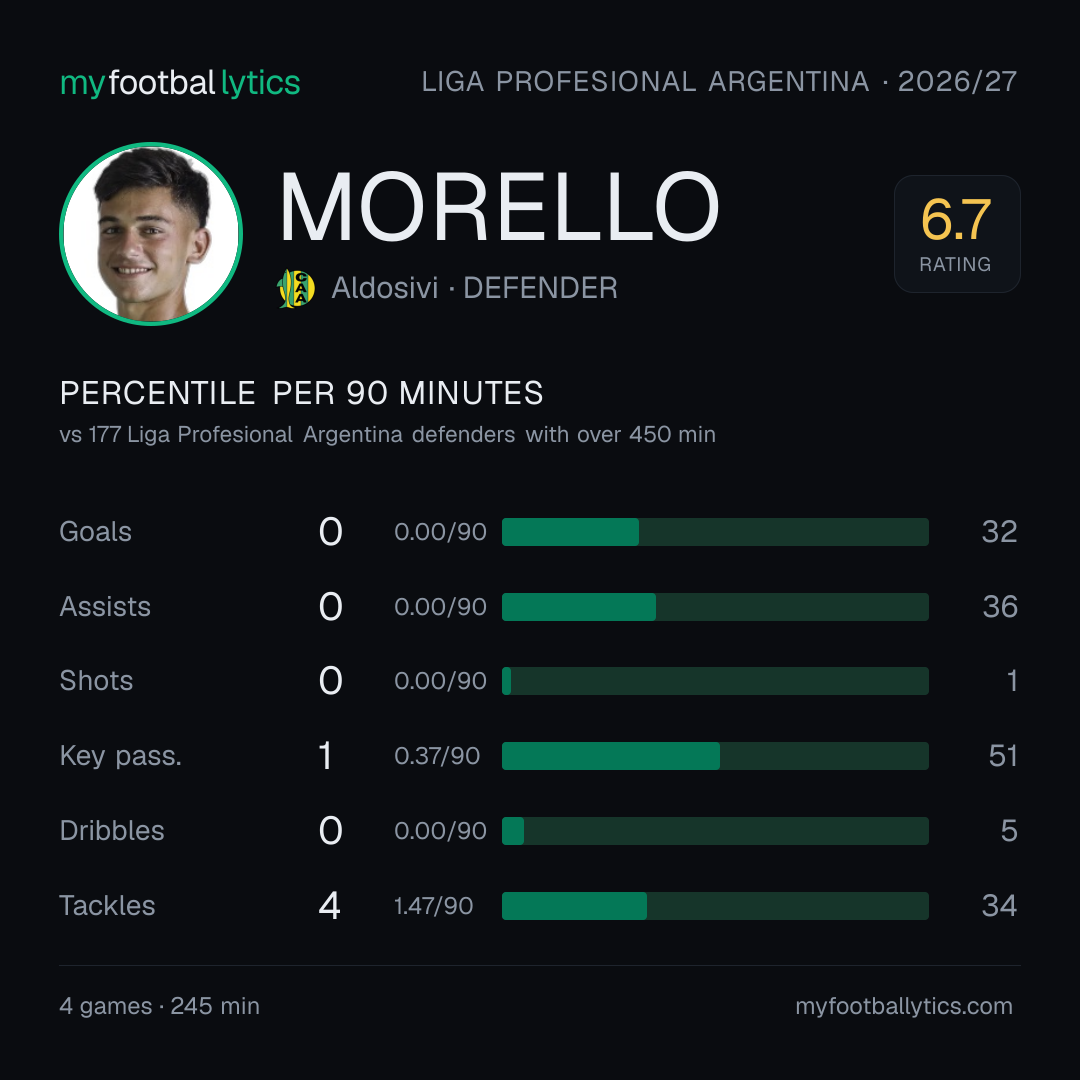Select the Liga Profesional Argentina 2026/27 header

pyautogui.click(x=719, y=82)
